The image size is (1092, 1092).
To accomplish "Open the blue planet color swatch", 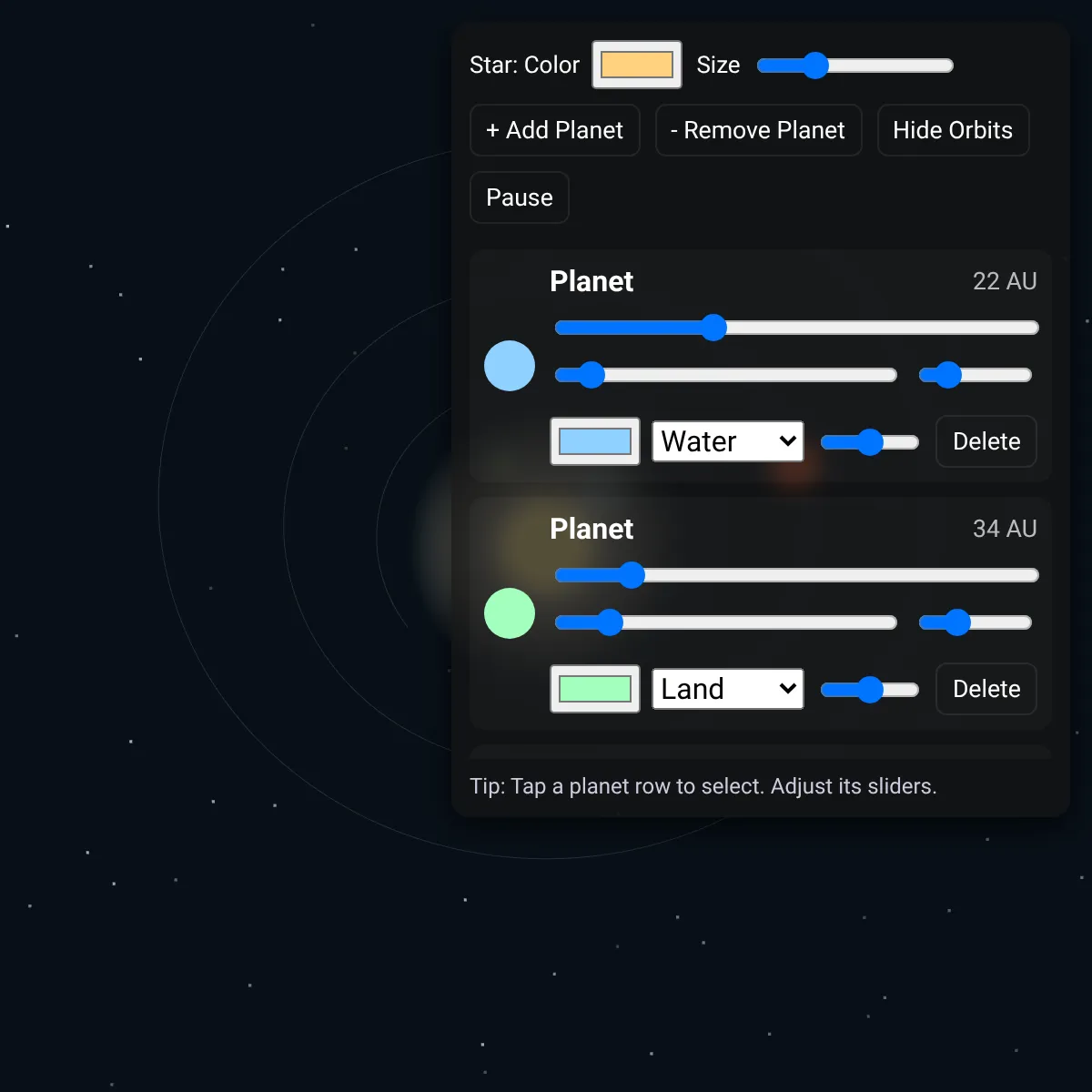I will click(595, 441).
